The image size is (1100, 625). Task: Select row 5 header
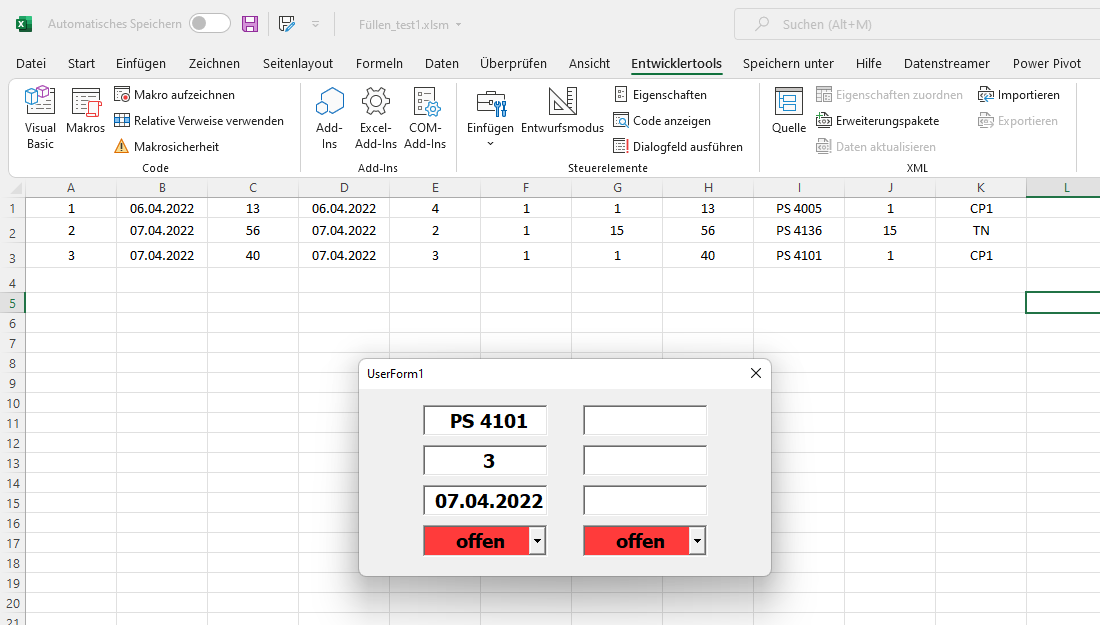(13, 303)
